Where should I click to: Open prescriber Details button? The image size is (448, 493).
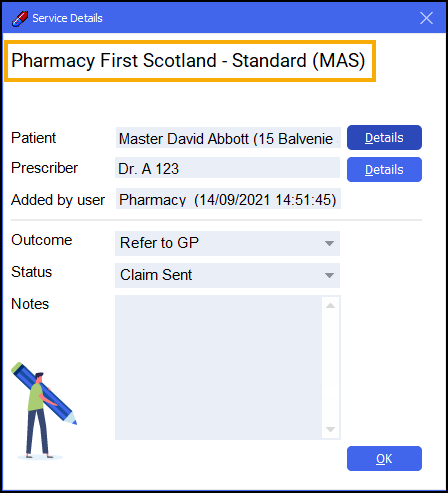(x=384, y=169)
